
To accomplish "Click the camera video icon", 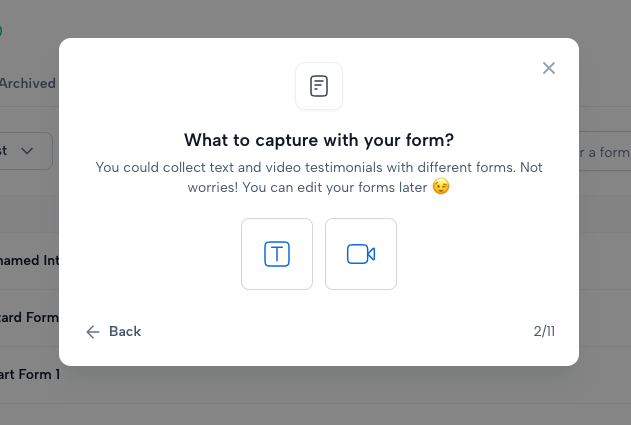I will pos(361,254).
